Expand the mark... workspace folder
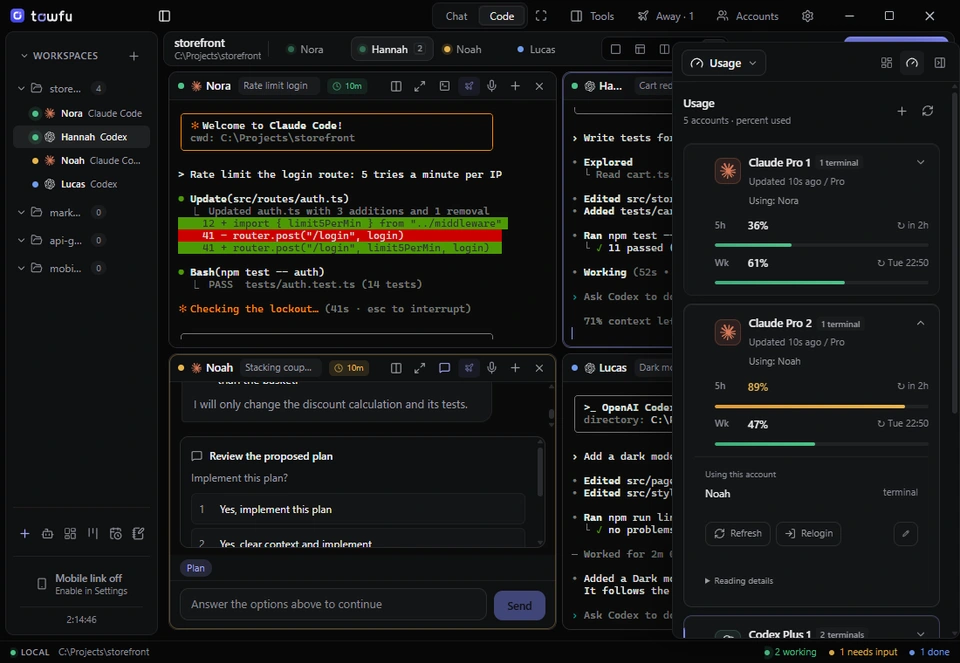The width and height of the screenshot is (960, 663). point(21,212)
